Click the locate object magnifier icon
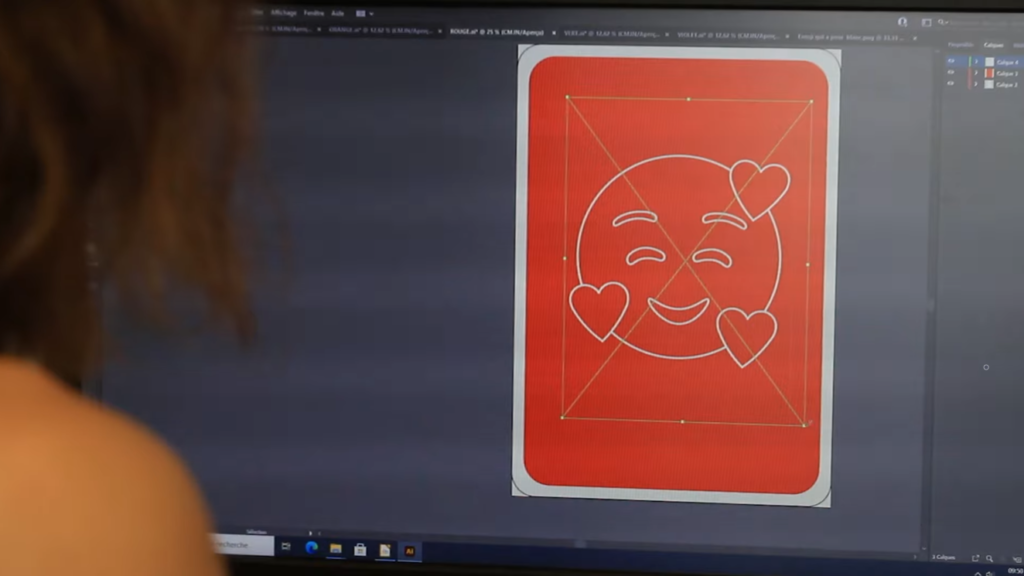This screenshot has width=1024, height=576. coord(989,558)
